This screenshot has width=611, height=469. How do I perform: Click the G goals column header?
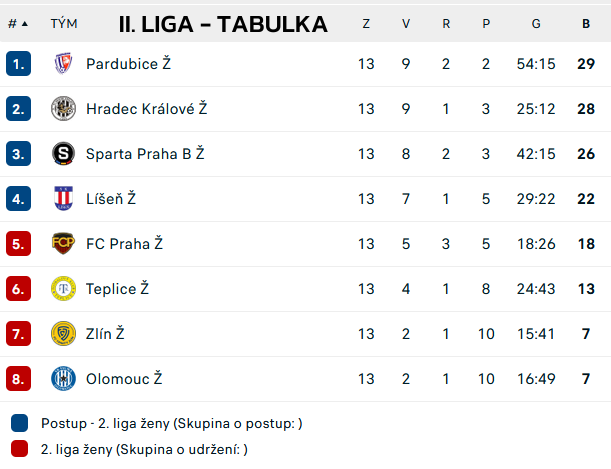536,24
